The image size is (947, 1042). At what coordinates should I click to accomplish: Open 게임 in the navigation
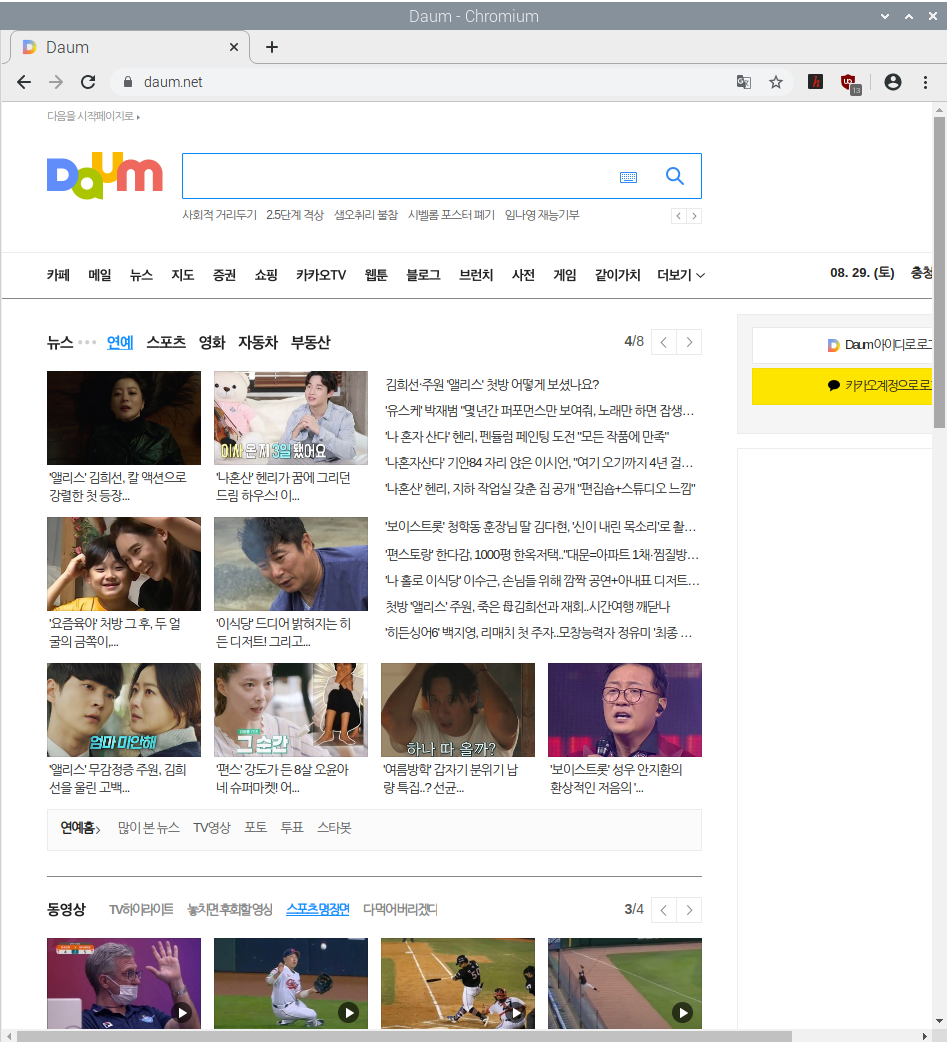pyautogui.click(x=565, y=274)
